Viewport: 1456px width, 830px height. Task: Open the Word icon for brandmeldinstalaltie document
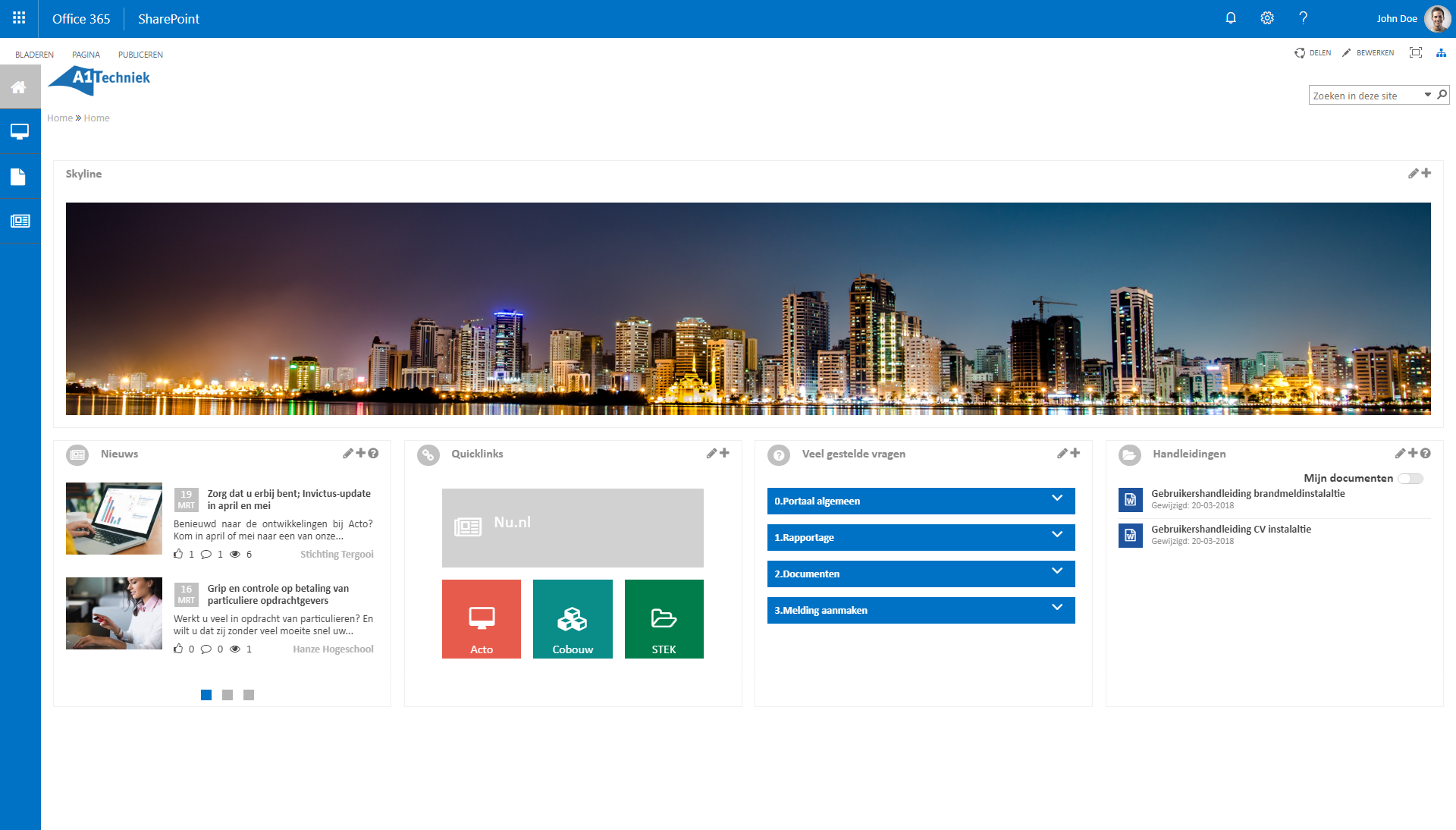click(x=1130, y=500)
